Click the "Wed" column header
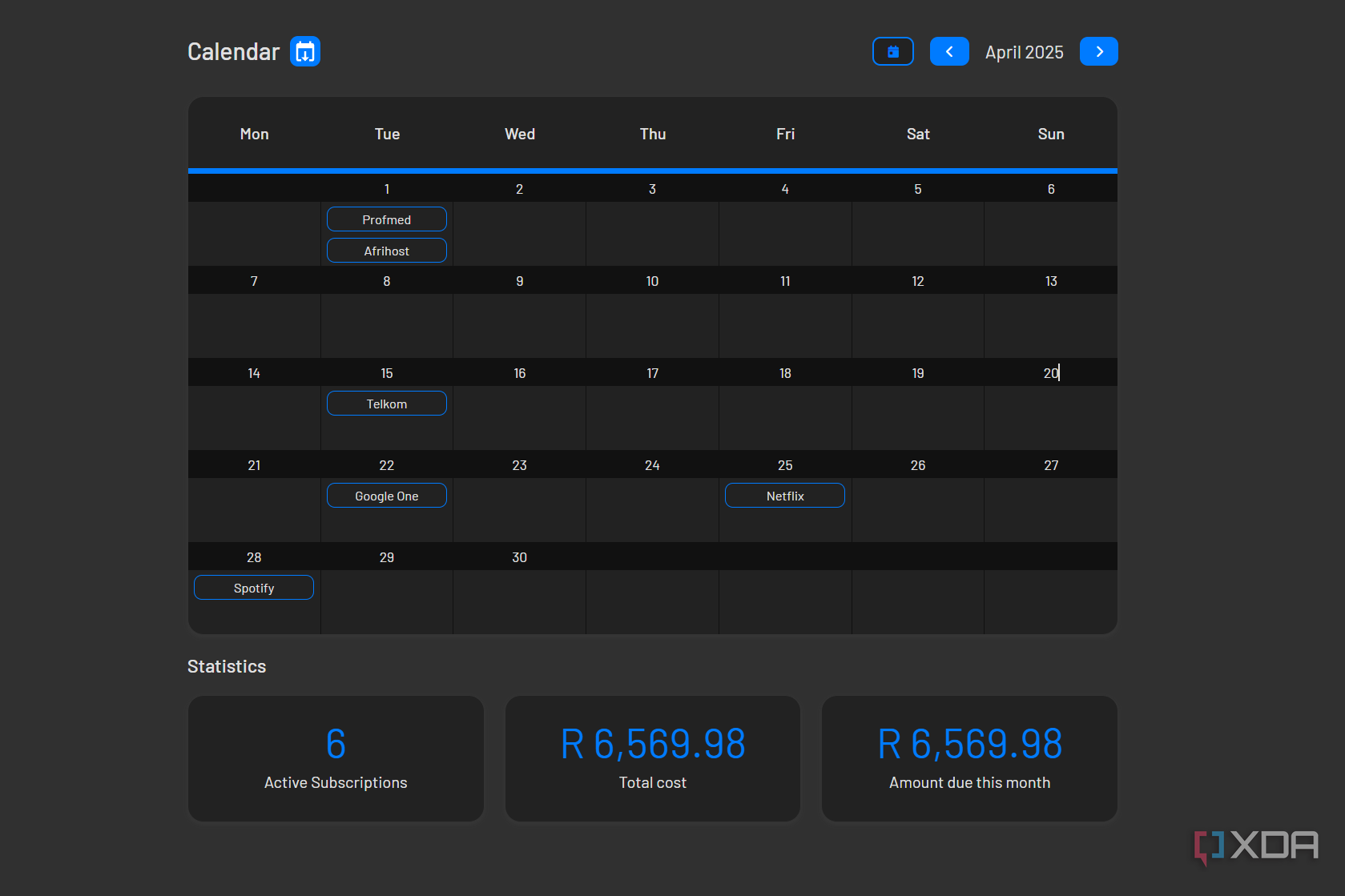The height and width of the screenshot is (896, 1345). [520, 134]
